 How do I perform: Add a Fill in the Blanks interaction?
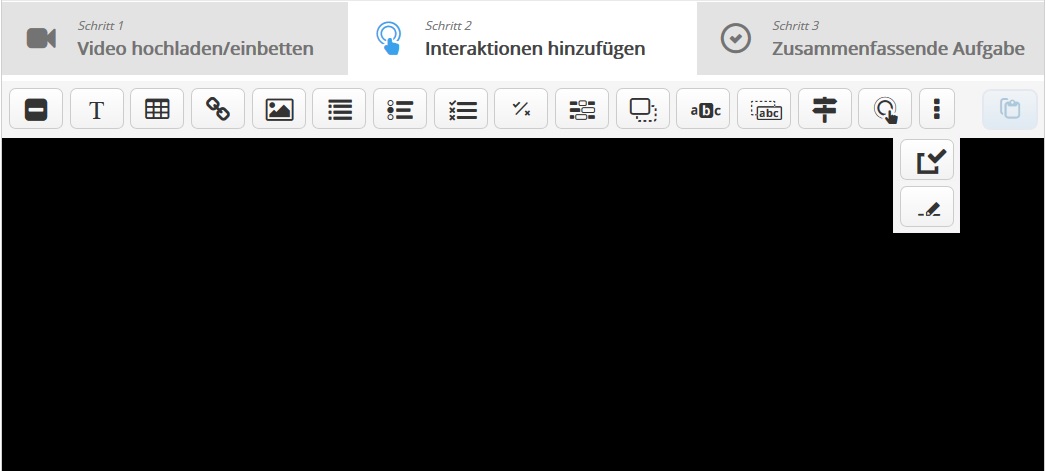point(582,109)
